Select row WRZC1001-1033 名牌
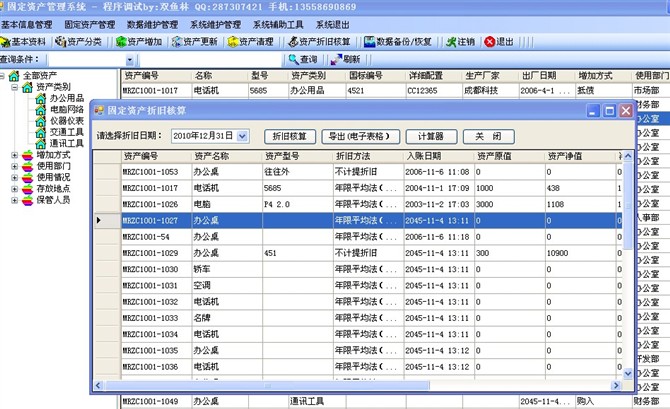Screen dimensions: 670x409 click(358, 318)
